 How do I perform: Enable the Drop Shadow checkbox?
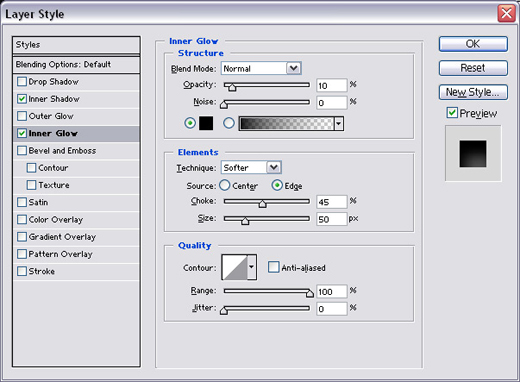(22, 82)
